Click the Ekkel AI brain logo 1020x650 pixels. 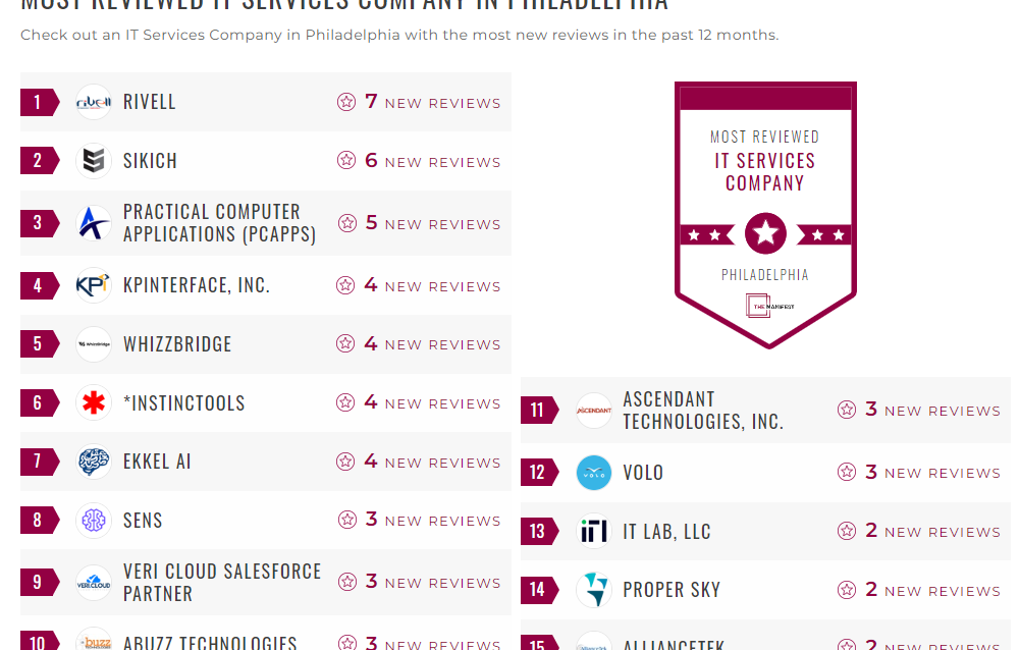coord(93,462)
